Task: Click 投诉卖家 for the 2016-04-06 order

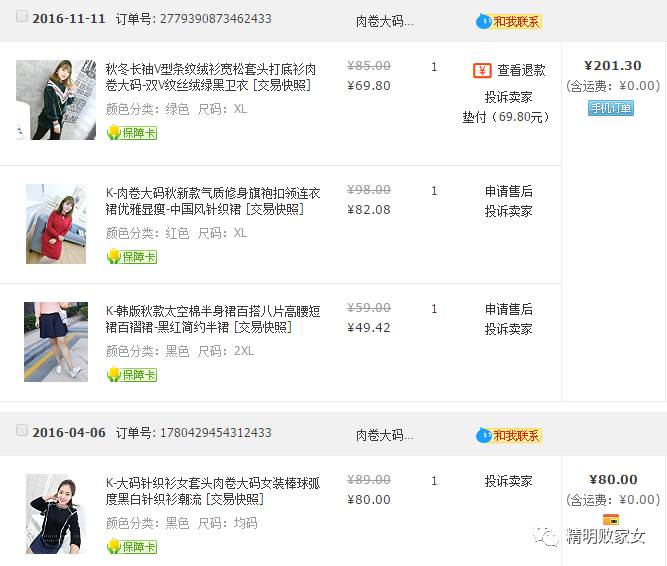Action: 508,481
